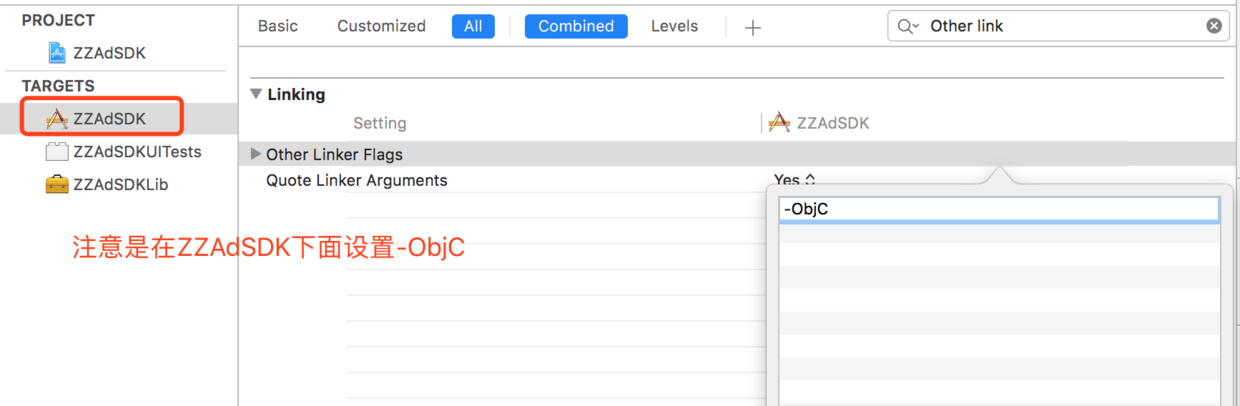Click the ZZAdSDK app target icon

58,118
